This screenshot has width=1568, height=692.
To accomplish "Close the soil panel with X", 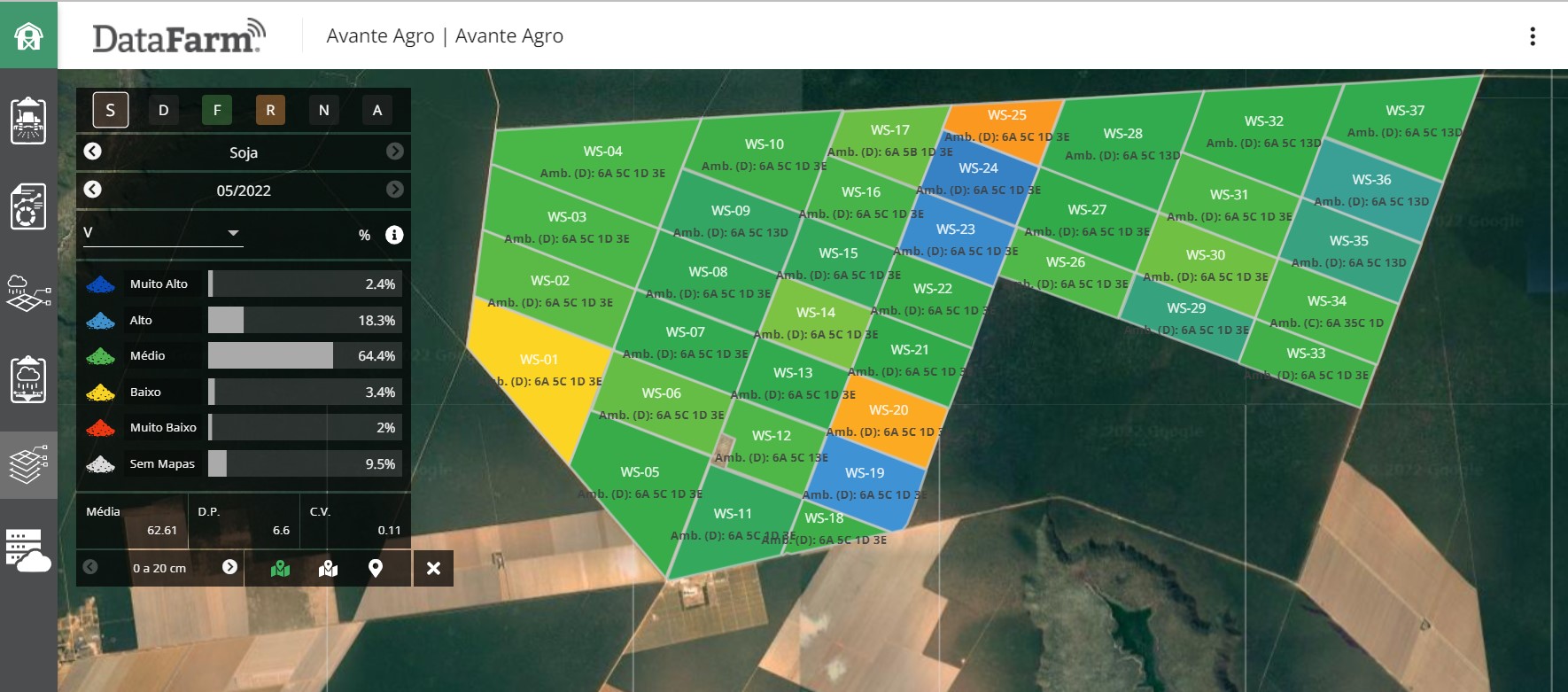I will pyautogui.click(x=433, y=568).
